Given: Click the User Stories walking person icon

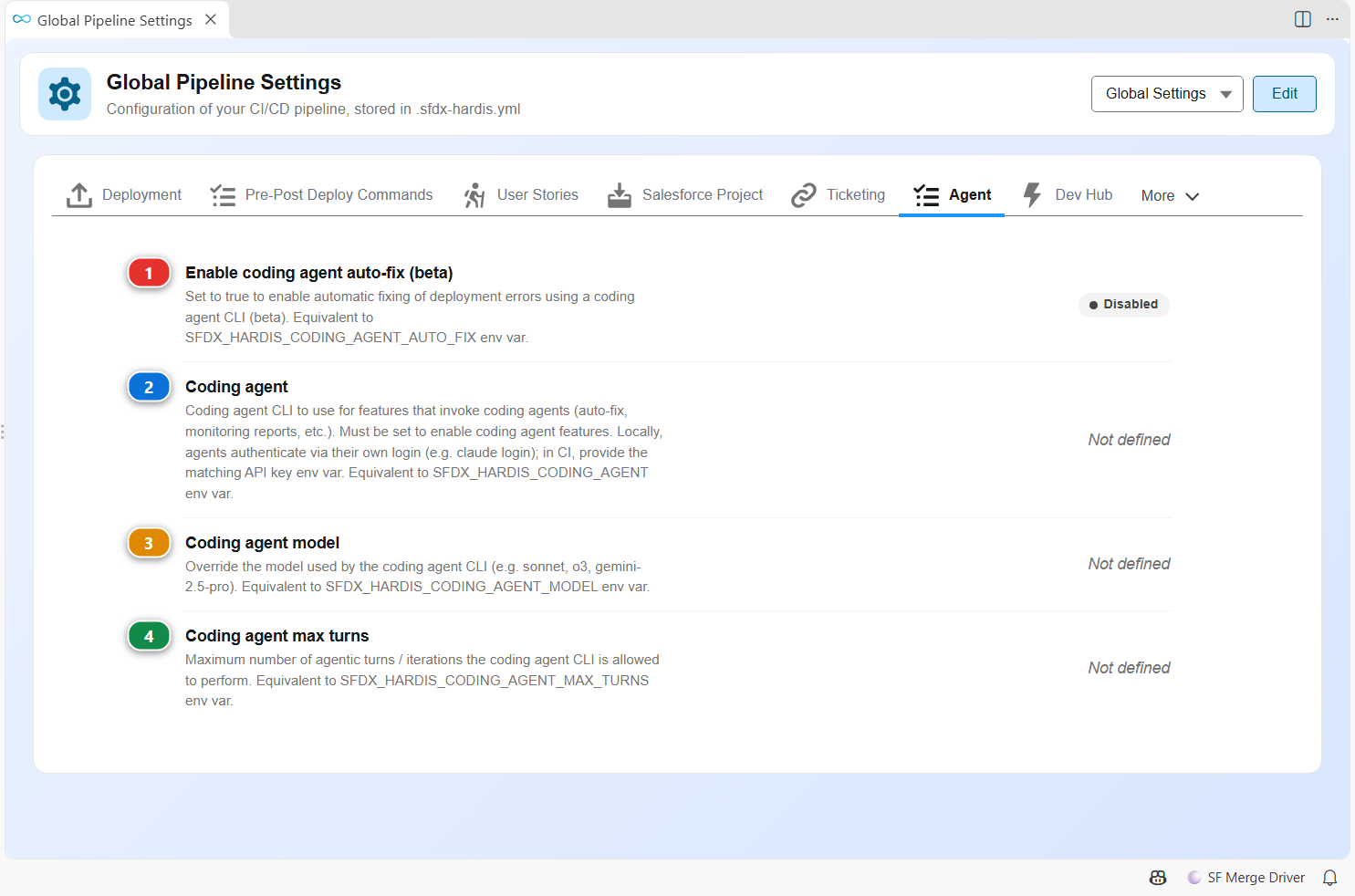Looking at the screenshot, I should pyautogui.click(x=474, y=195).
